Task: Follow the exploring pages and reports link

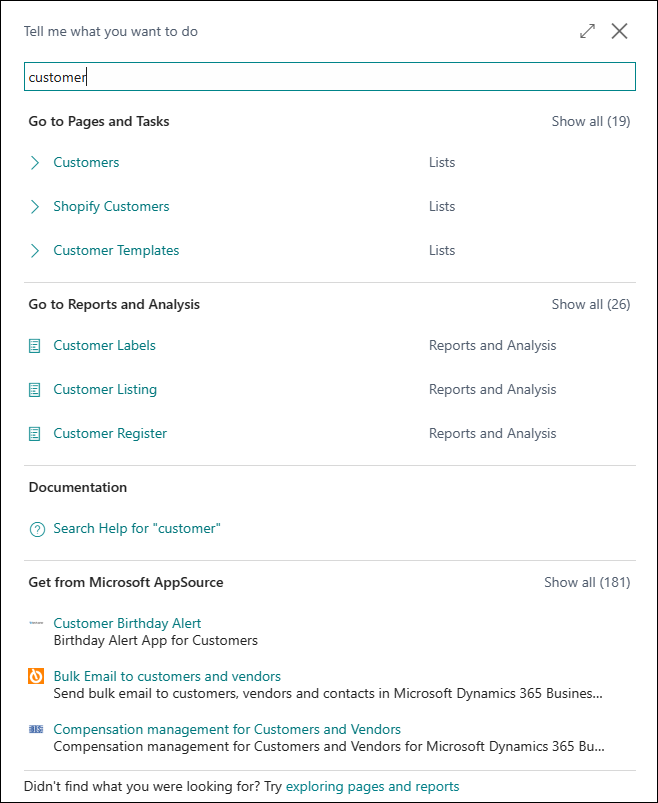Action: (372, 786)
